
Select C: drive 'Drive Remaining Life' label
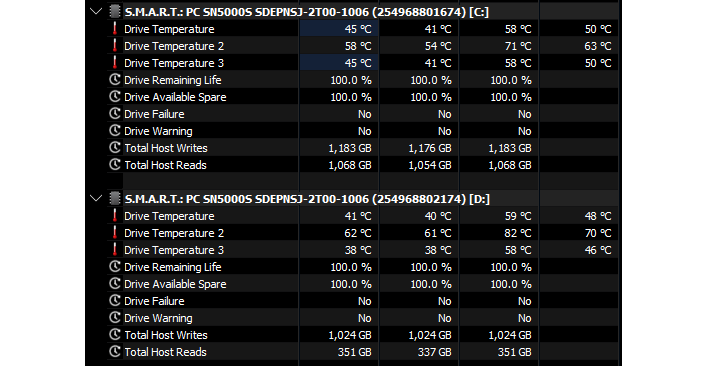click(172, 80)
